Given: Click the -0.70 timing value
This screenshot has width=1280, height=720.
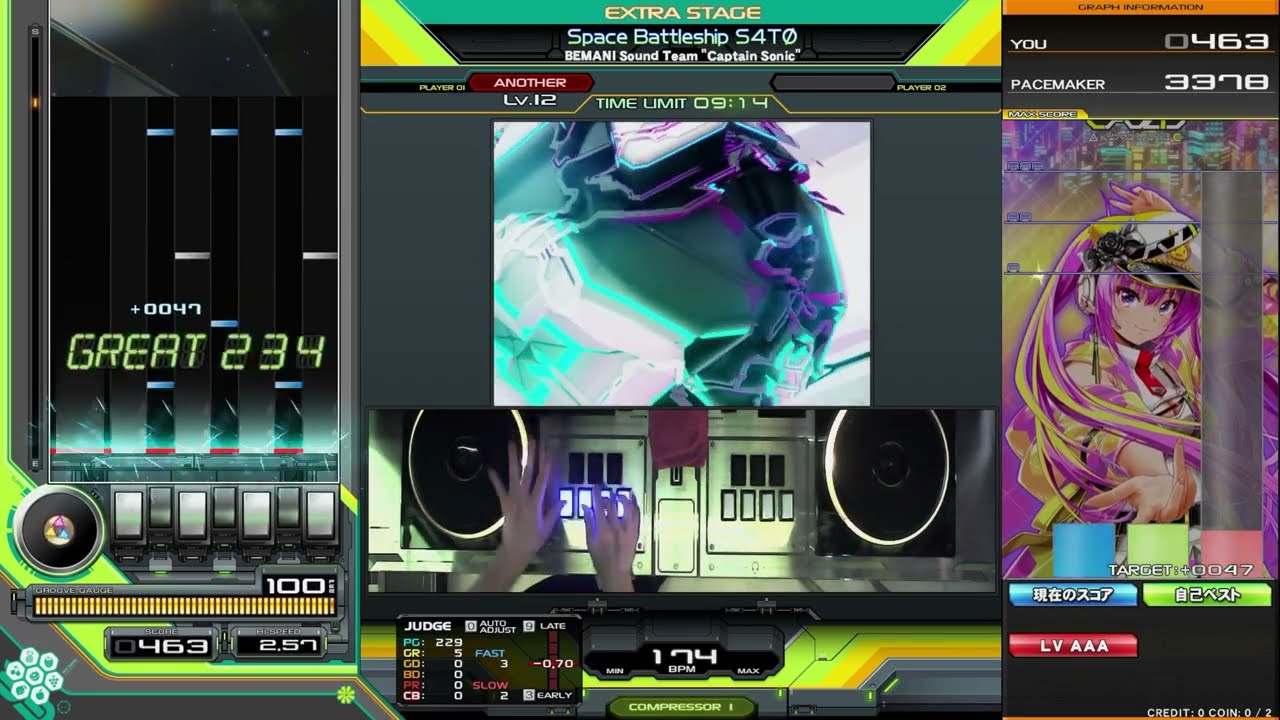Looking at the screenshot, I should [553, 663].
